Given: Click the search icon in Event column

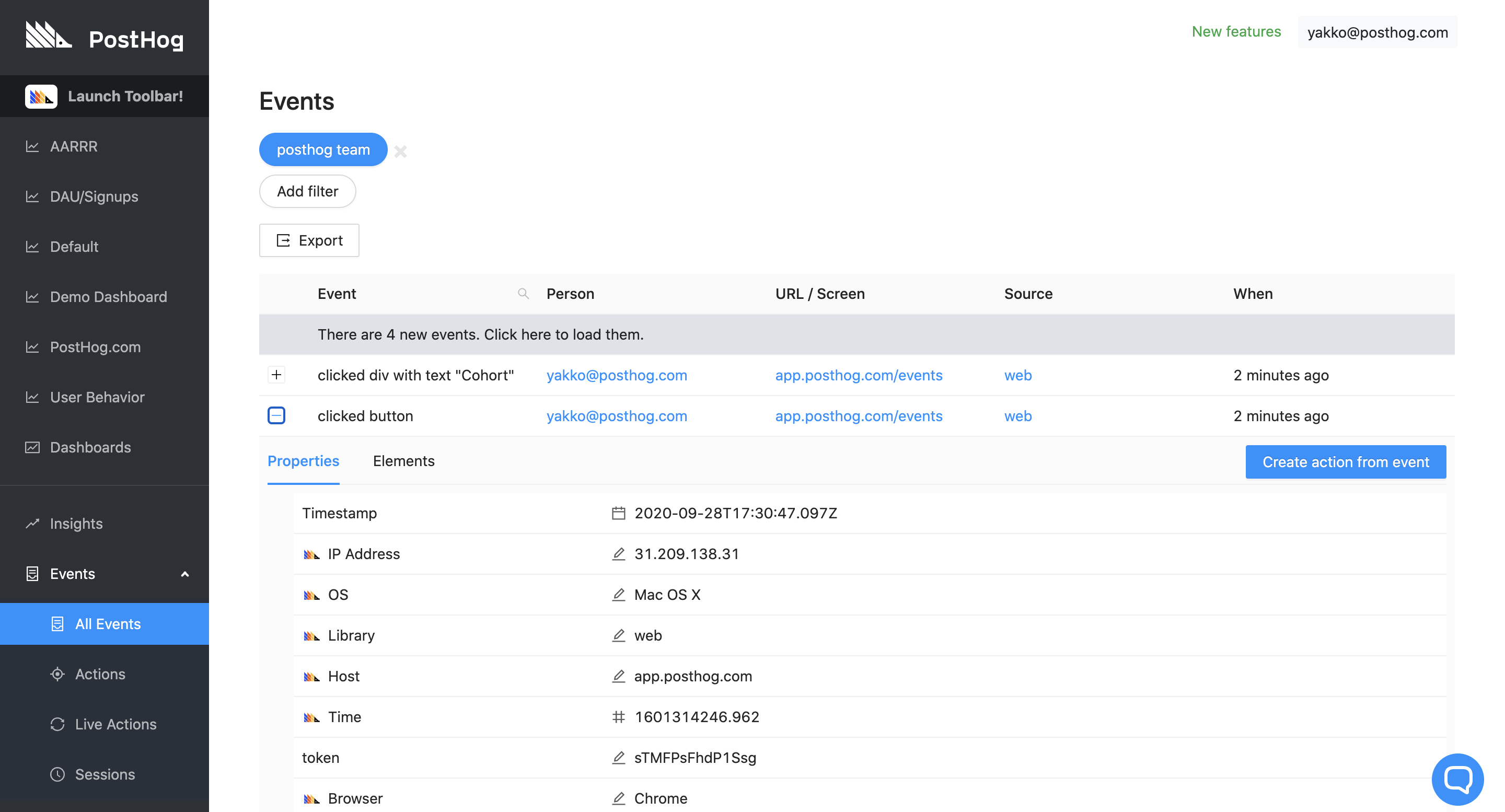Looking at the screenshot, I should (523, 294).
